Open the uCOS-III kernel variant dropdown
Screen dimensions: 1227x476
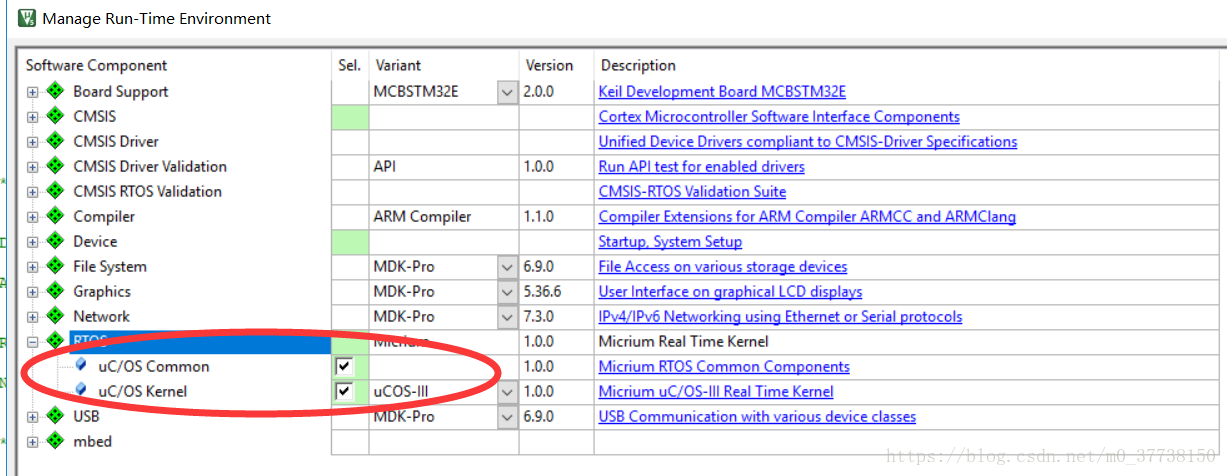tap(507, 392)
